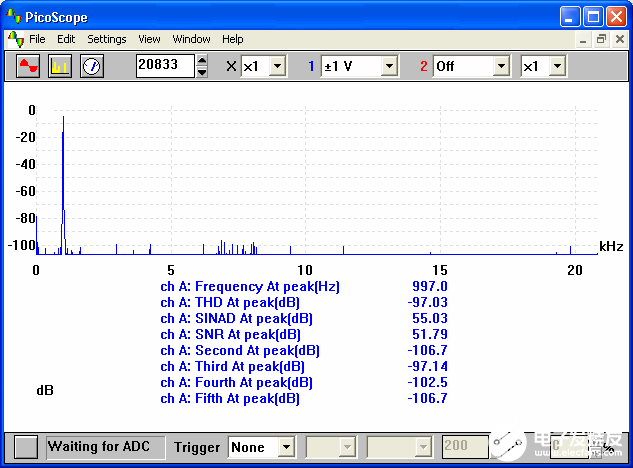This screenshot has width=633, height=468.
Task: Click the Third At peak(dB) measurement label
Action: [x=232, y=366]
